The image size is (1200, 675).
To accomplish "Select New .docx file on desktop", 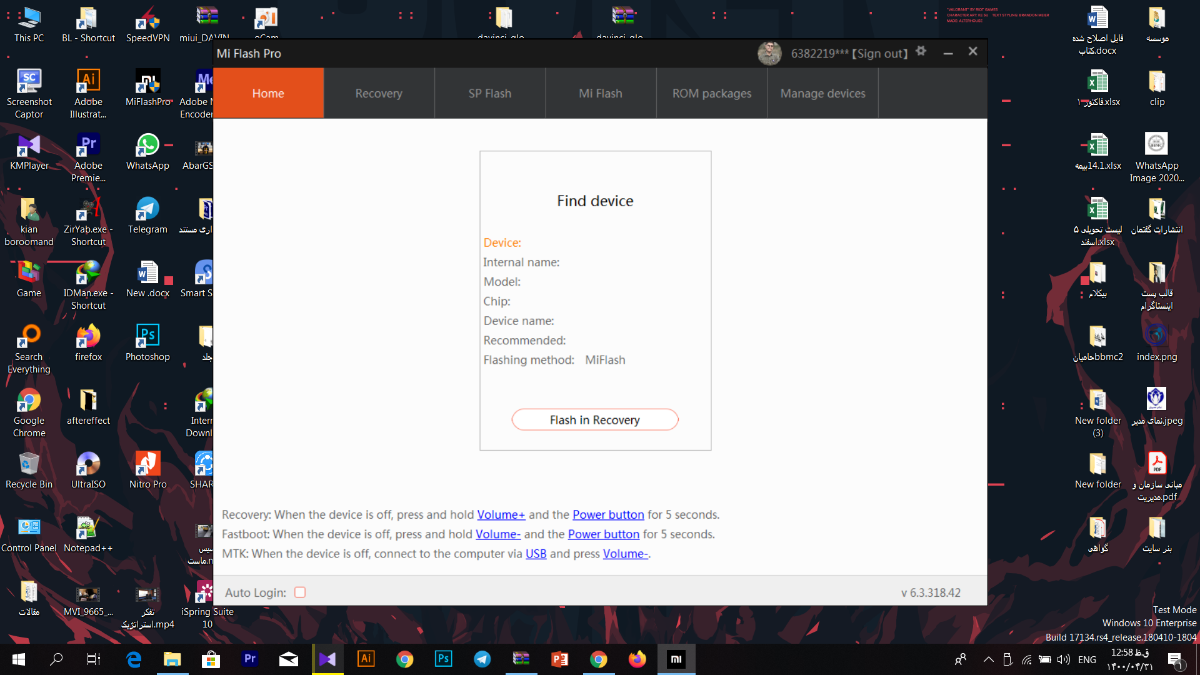I will 148,279.
